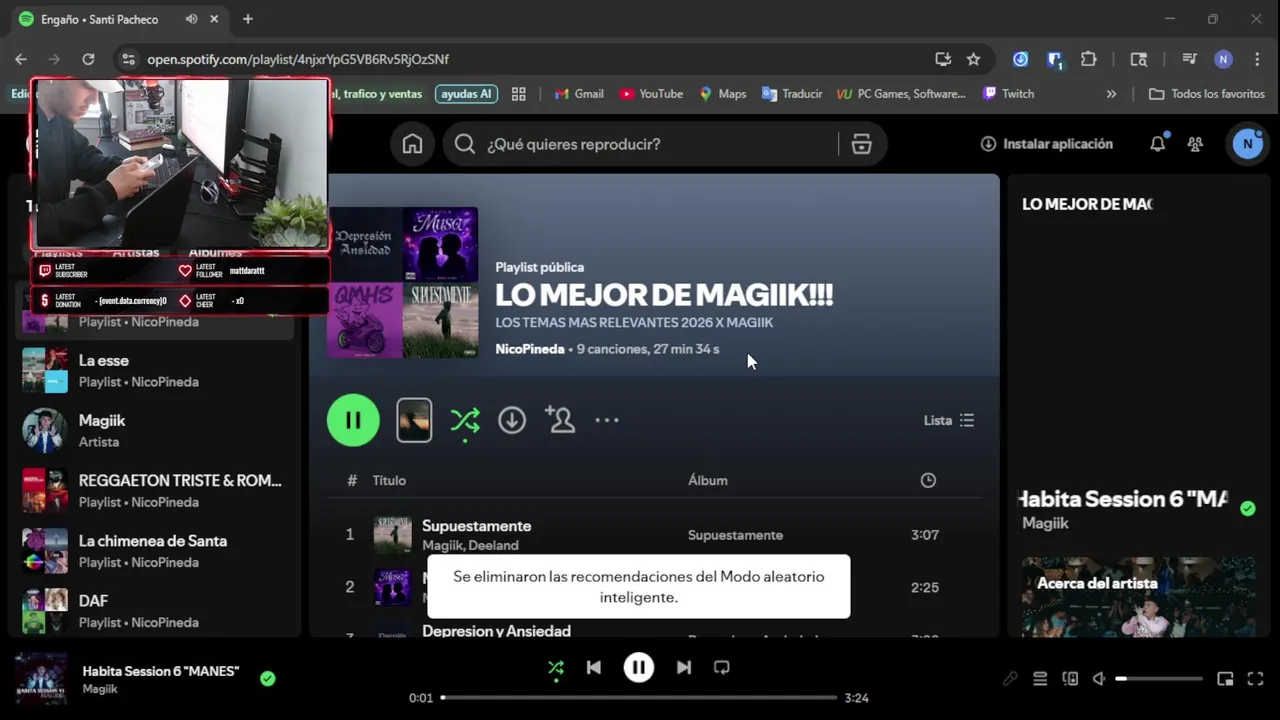Open the playlist three-dots more options
Image resolution: width=1280 pixels, height=720 pixels.
pyautogui.click(x=607, y=420)
